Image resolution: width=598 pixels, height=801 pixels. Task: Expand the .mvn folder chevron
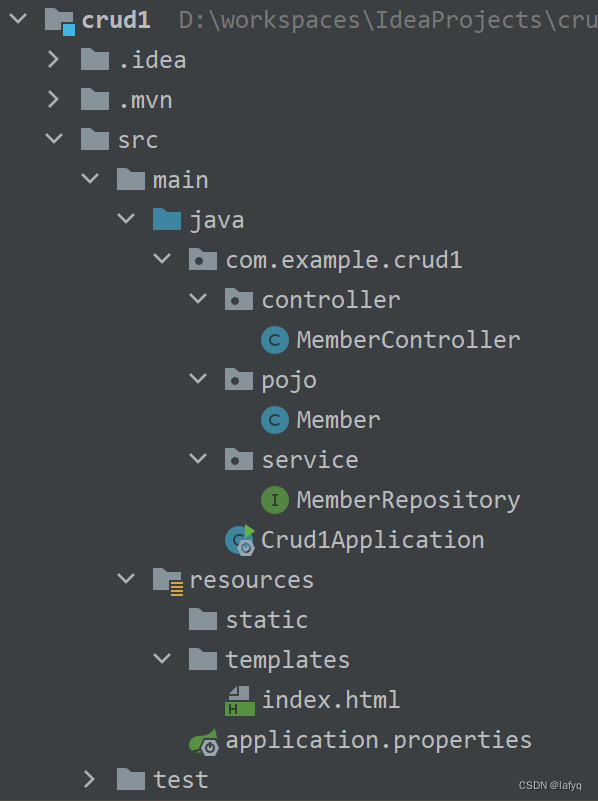pos(53,100)
